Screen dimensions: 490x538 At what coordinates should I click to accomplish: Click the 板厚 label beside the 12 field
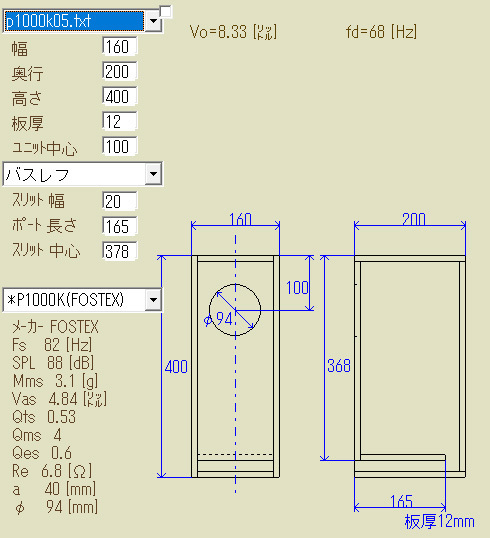(27, 124)
